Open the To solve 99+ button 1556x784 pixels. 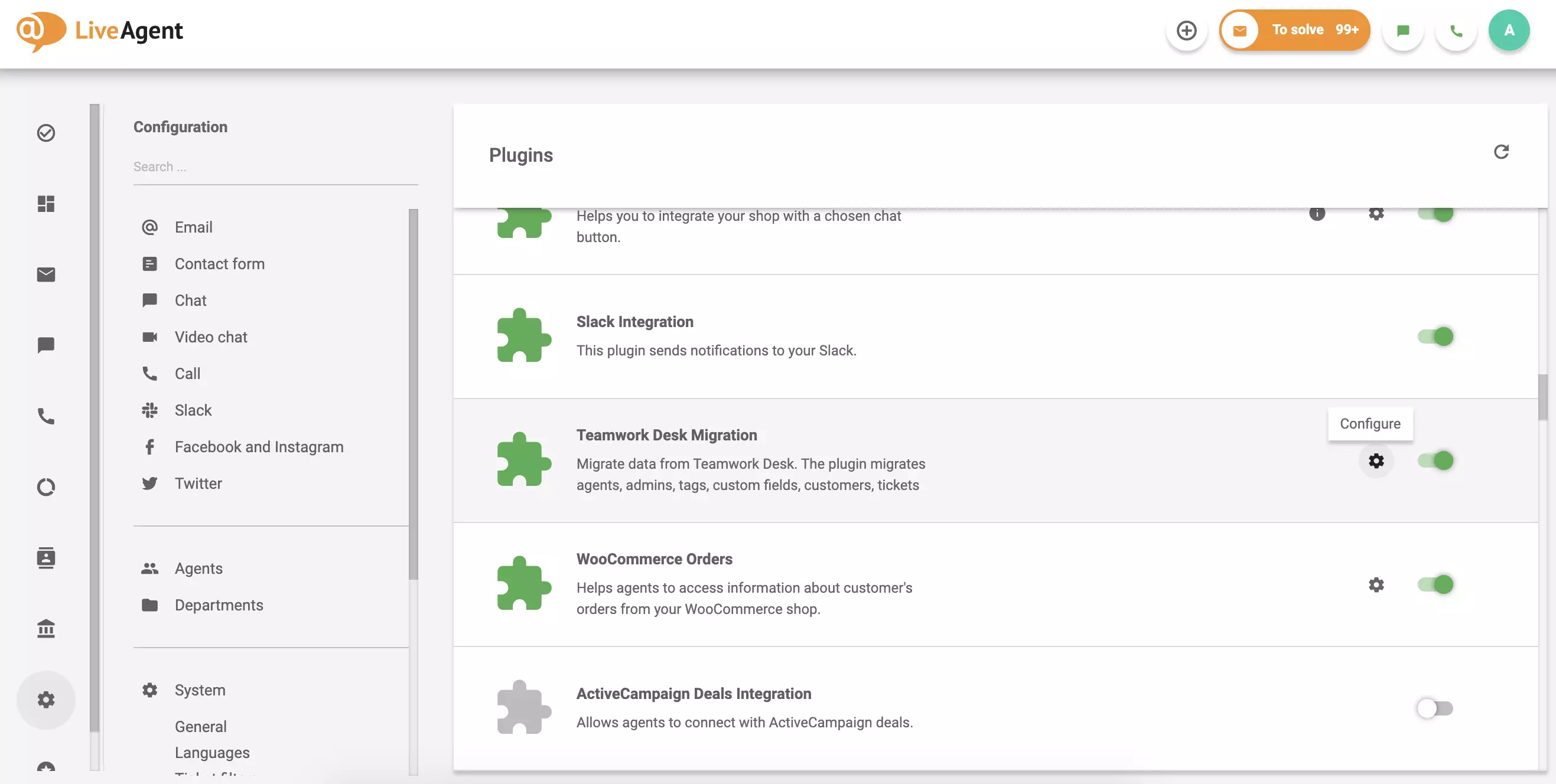(x=1295, y=30)
